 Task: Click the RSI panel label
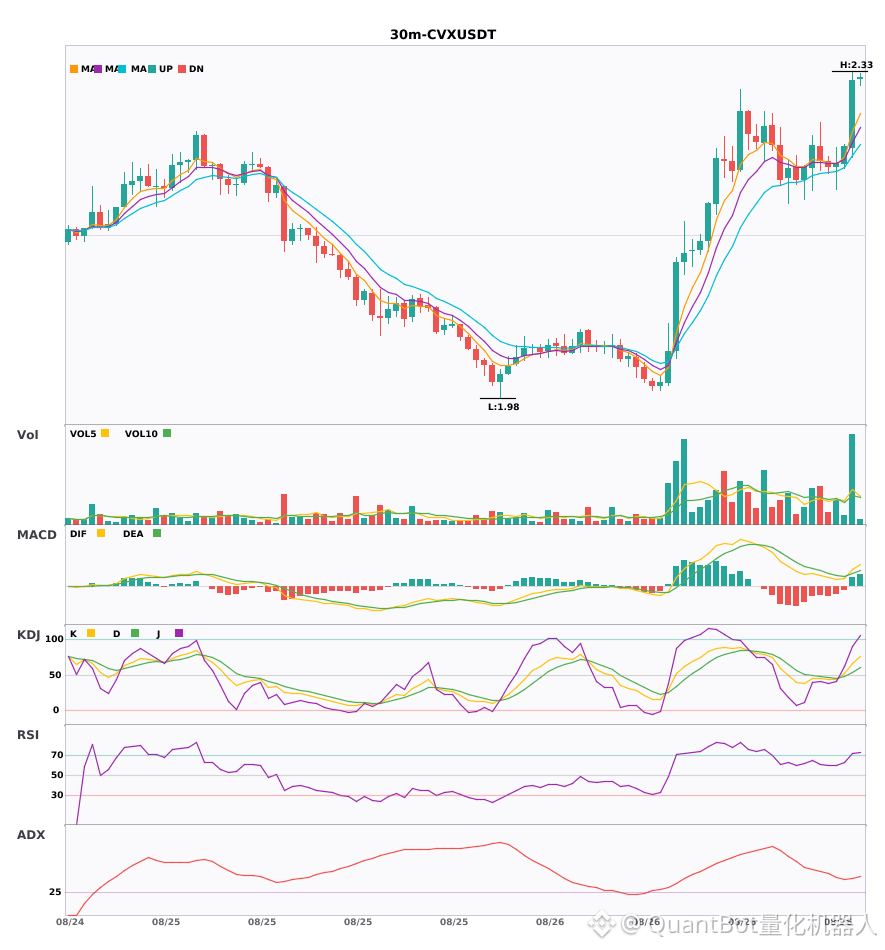pos(28,735)
